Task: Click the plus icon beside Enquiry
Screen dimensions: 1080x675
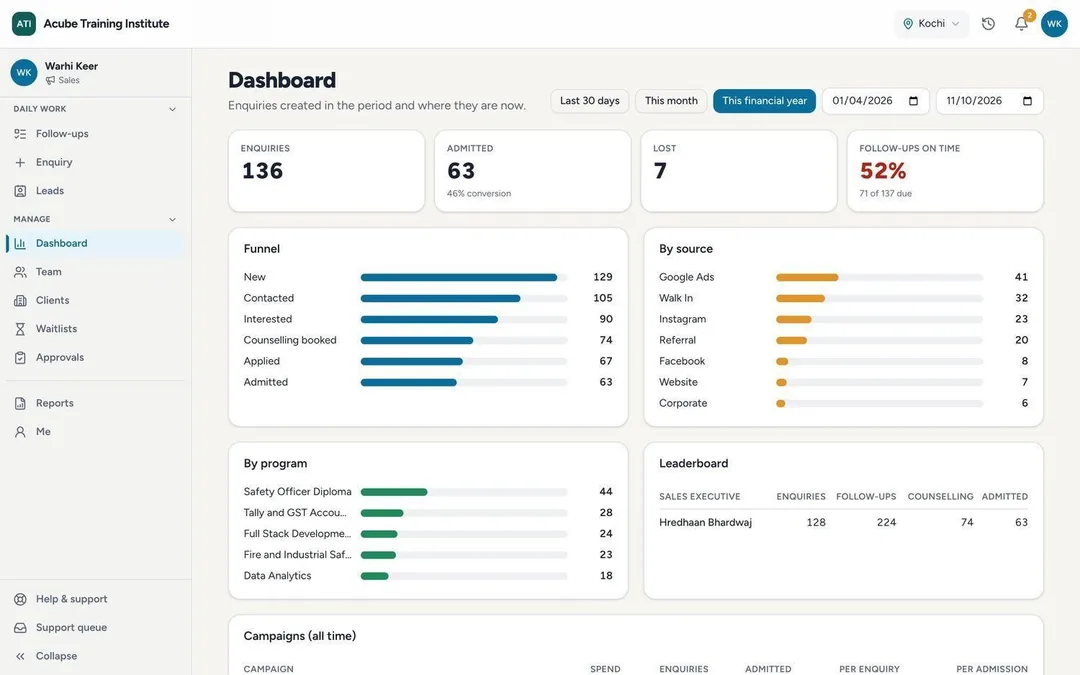Action: [x=20, y=162]
